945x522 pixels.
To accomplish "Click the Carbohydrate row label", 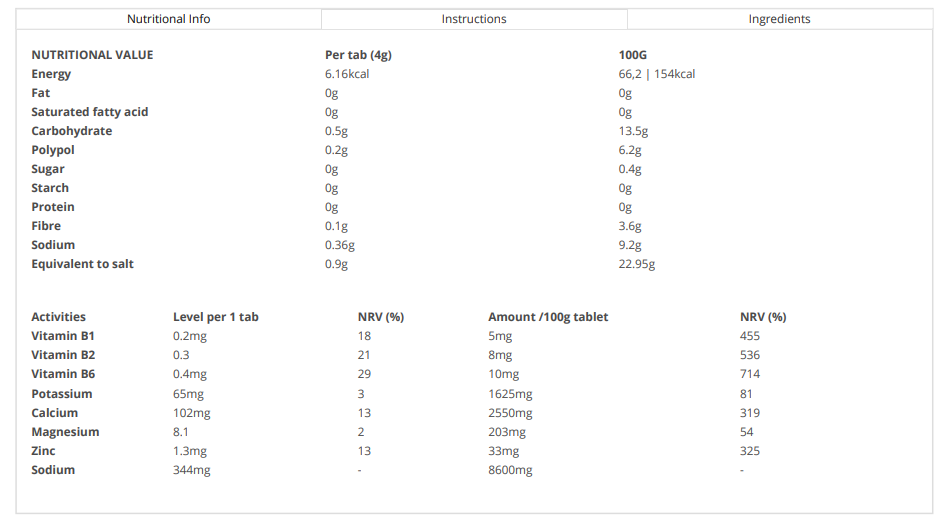I will (x=71, y=131).
